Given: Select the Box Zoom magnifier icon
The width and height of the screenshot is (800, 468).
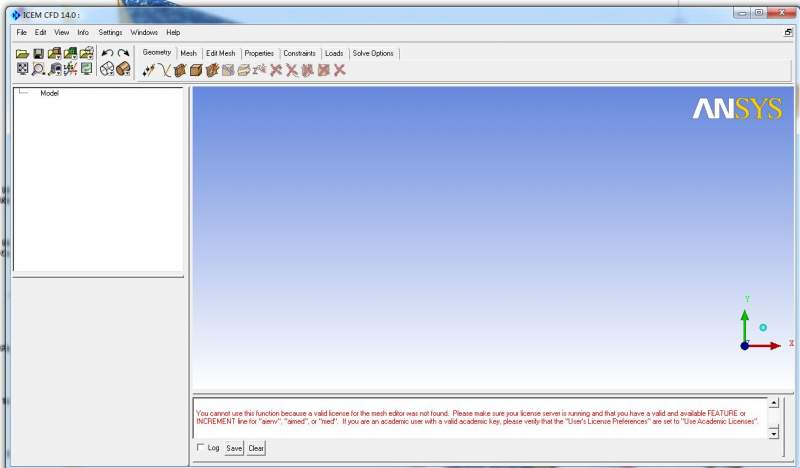Looking at the screenshot, I should [38, 69].
